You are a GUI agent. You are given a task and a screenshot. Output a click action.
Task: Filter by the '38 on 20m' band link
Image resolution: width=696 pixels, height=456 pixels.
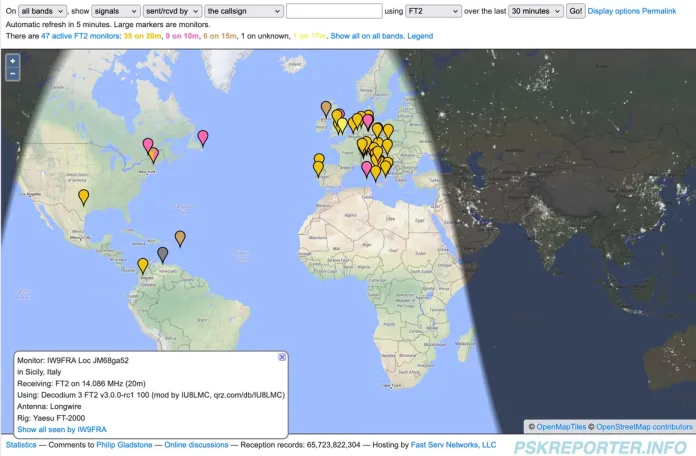click(x=143, y=35)
